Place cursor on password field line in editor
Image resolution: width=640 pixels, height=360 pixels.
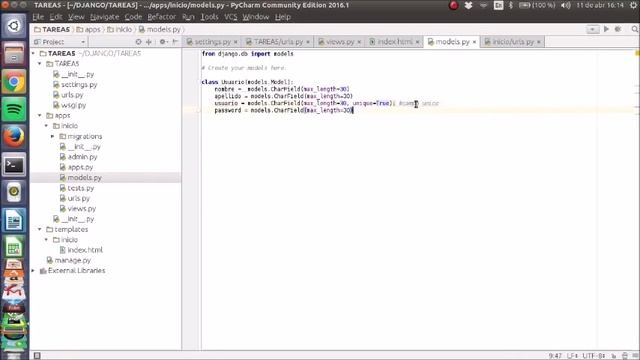(284, 111)
